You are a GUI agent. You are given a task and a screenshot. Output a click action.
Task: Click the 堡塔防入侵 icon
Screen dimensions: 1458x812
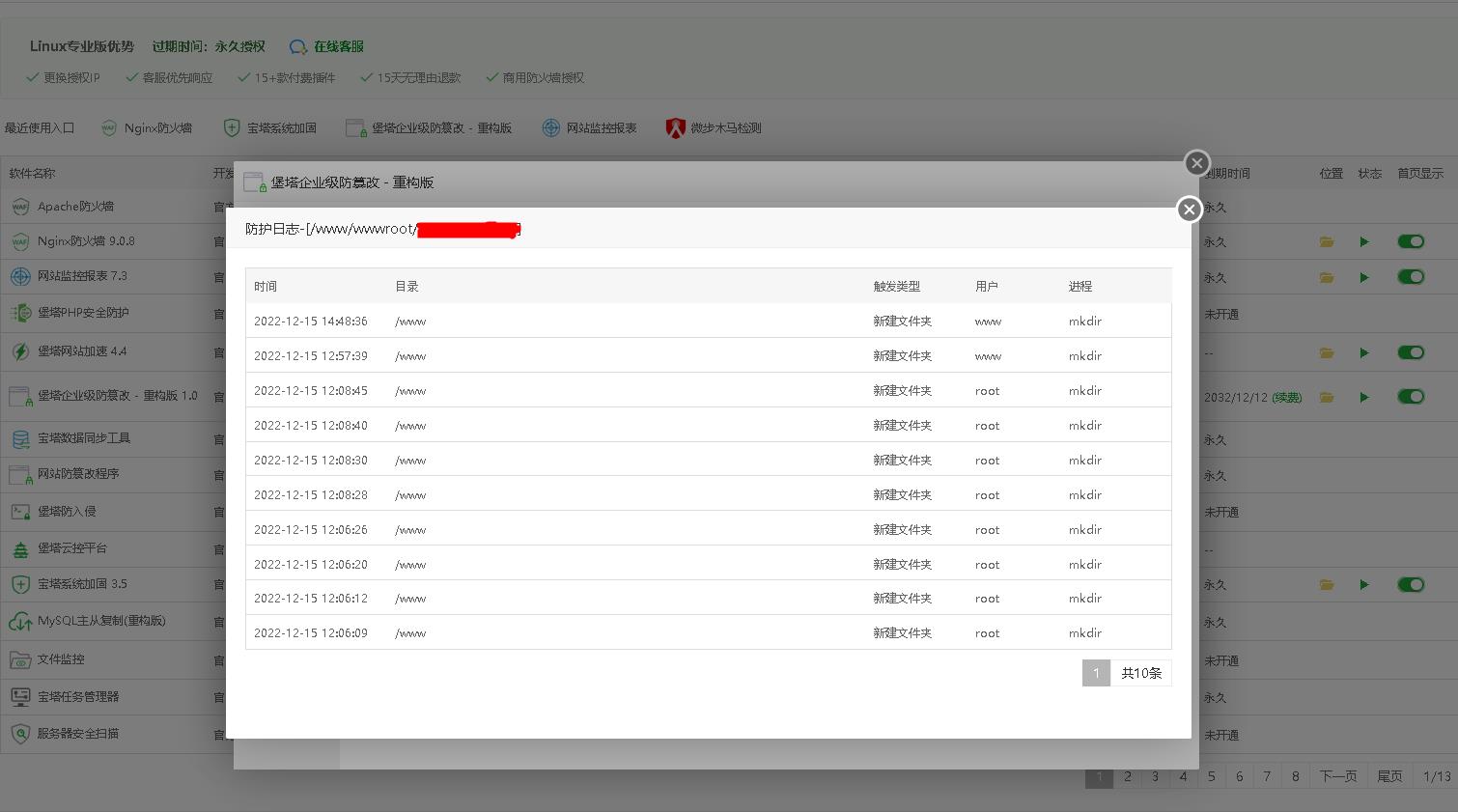[20, 512]
